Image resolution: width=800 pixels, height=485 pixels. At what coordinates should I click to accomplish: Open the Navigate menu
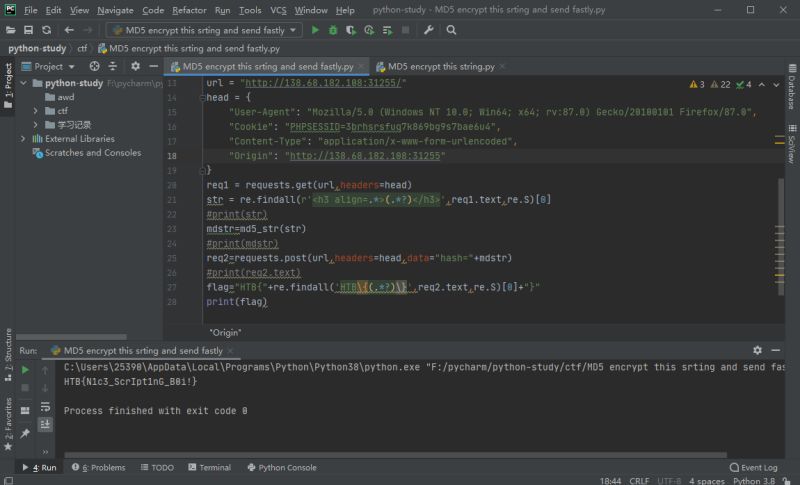115,10
